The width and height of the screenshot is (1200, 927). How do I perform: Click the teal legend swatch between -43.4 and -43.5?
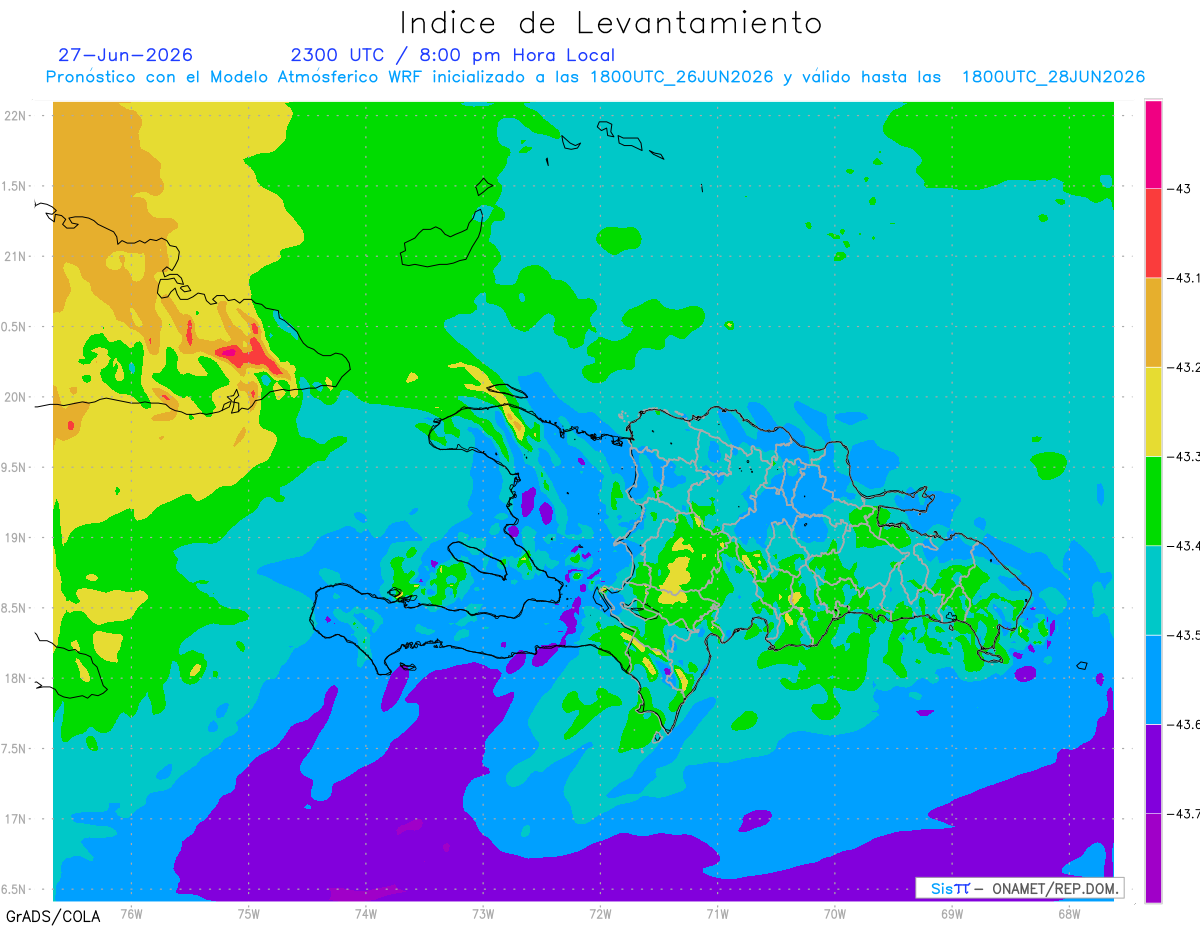pyautogui.click(x=1153, y=590)
